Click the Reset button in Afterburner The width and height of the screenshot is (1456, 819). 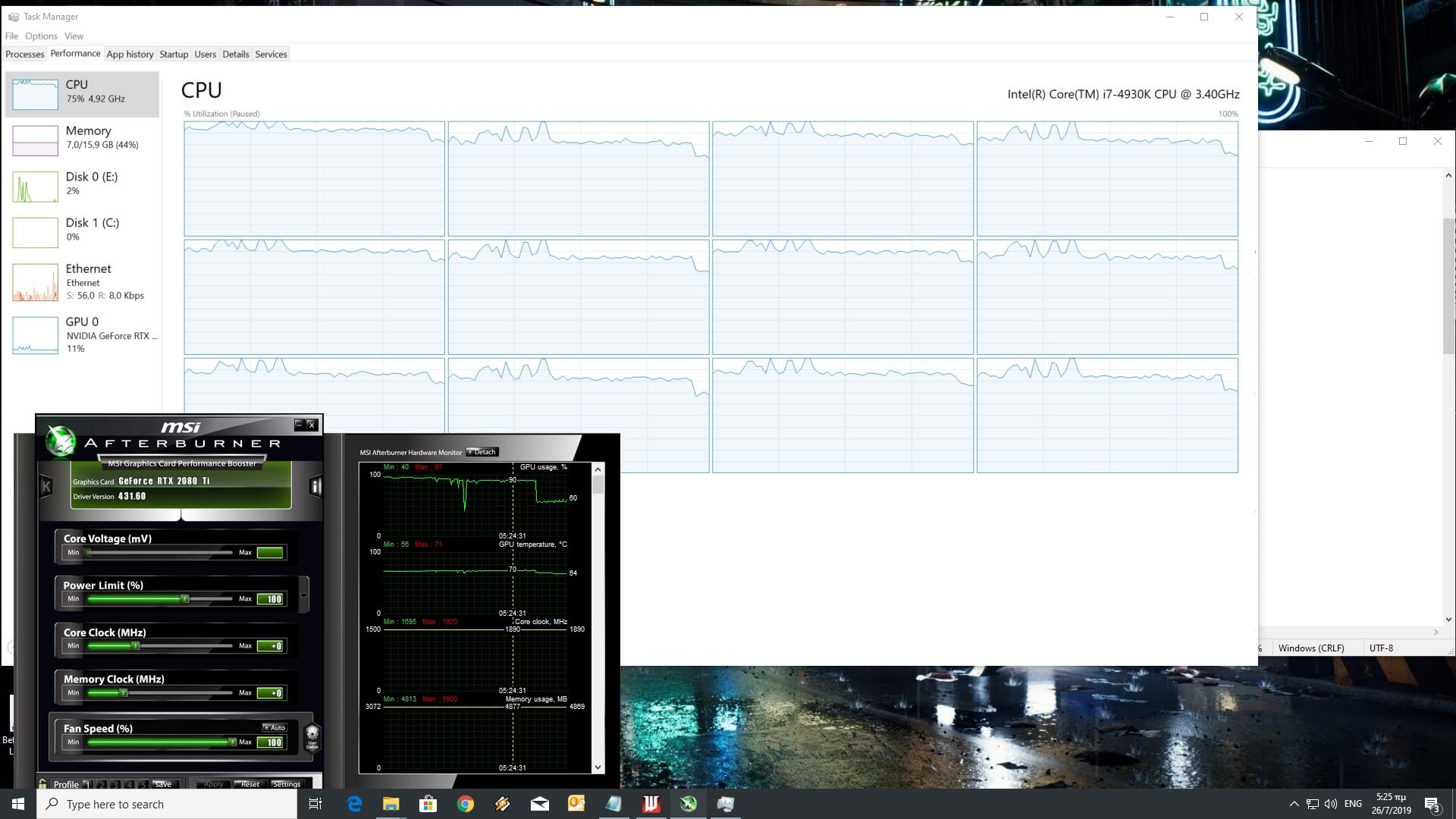pyautogui.click(x=249, y=784)
